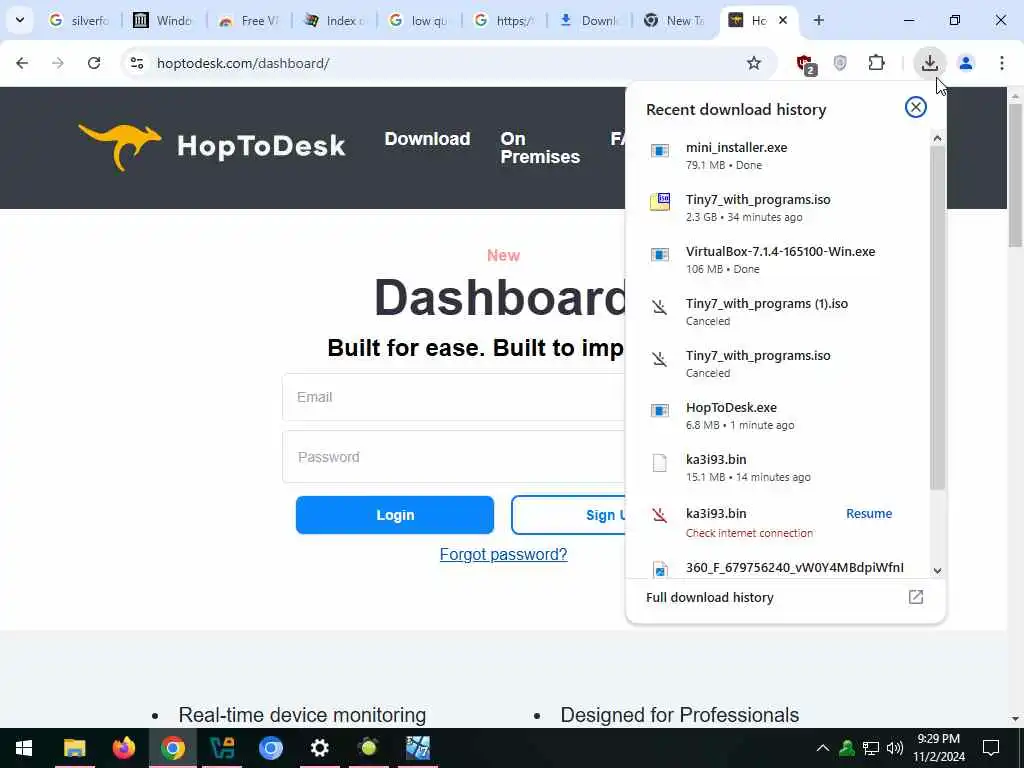Viewport: 1024px width, 768px height.
Task: Resume the failed ka3i93.bin download
Action: tap(869, 513)
